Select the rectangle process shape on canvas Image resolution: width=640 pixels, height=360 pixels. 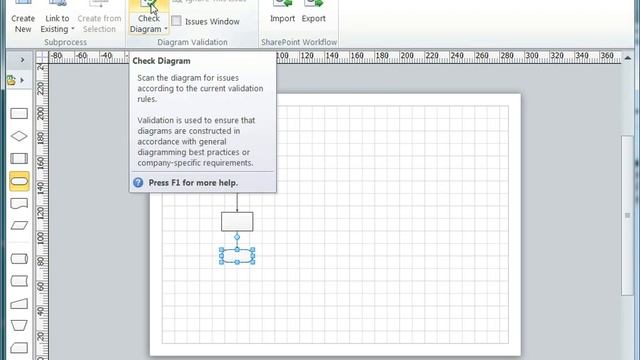click(237, 222)
